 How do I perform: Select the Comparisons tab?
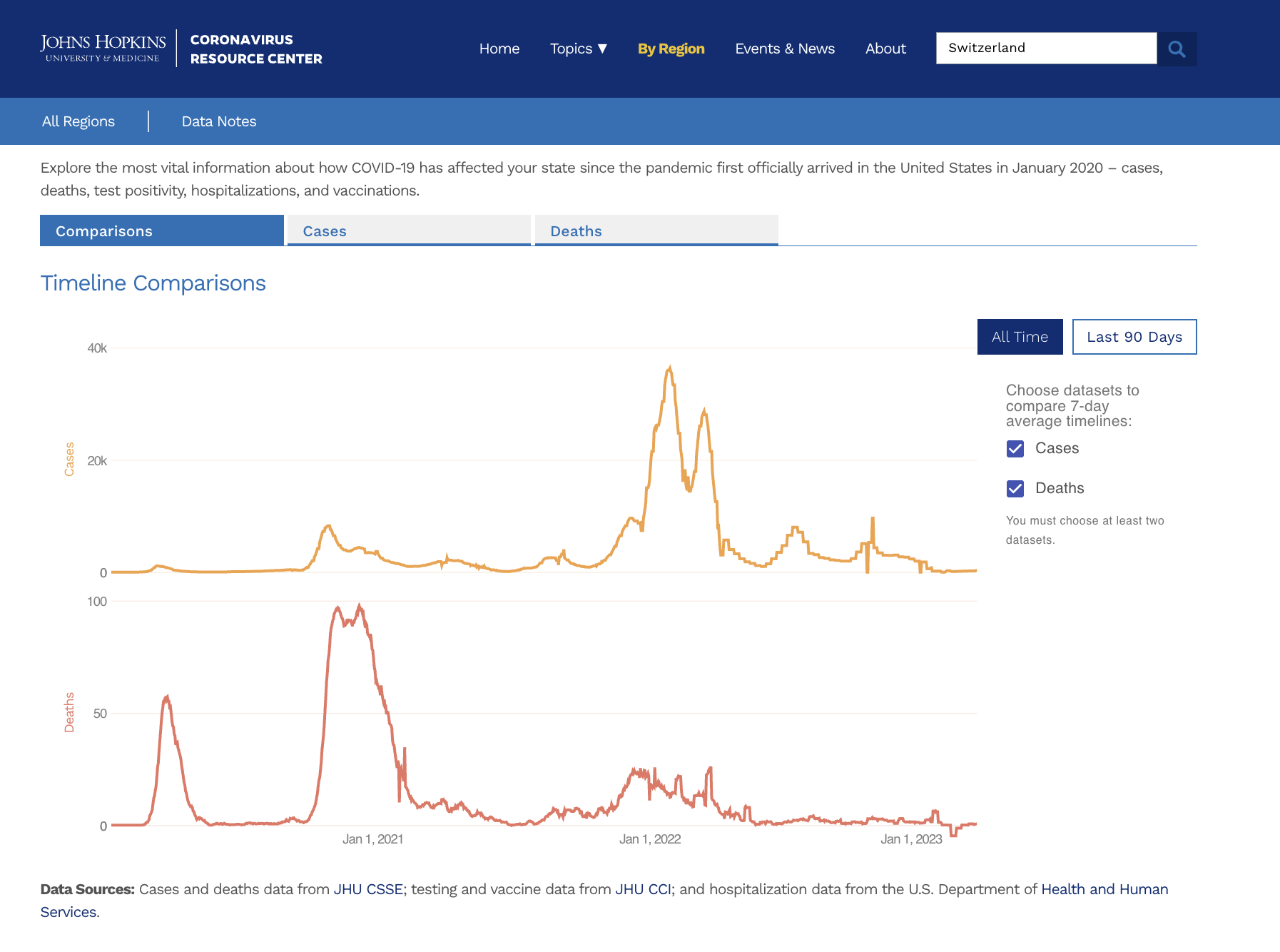click(x=162, y=231)
